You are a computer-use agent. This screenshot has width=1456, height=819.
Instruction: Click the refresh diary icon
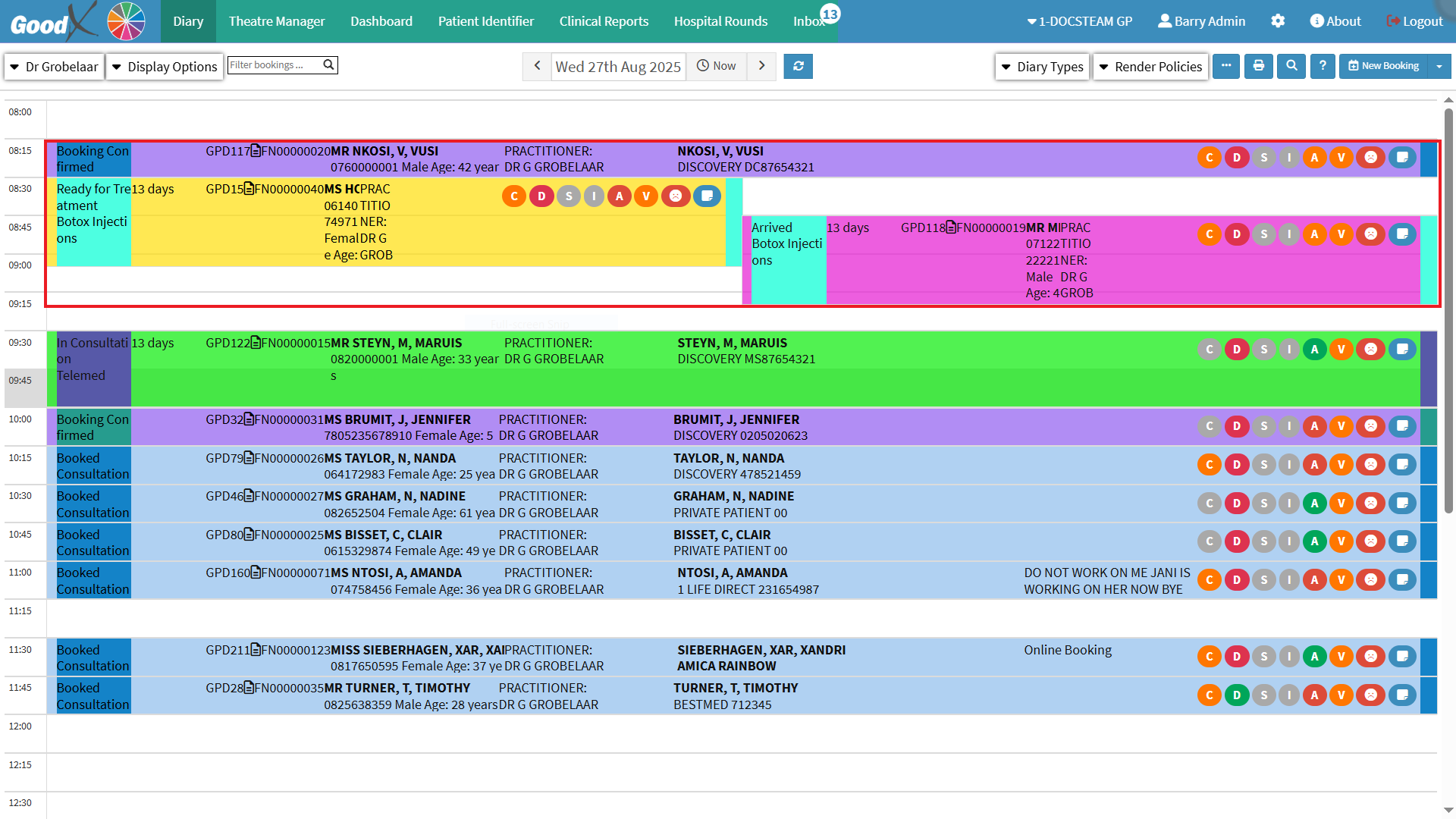(798, 66)
